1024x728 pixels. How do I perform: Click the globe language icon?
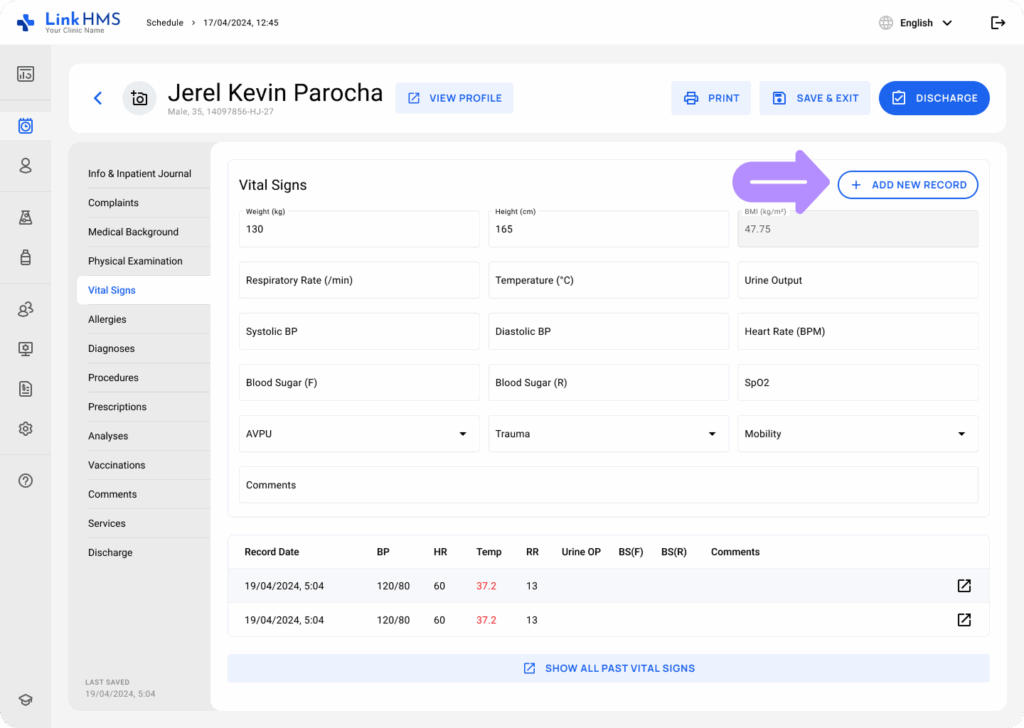[886, 23]
